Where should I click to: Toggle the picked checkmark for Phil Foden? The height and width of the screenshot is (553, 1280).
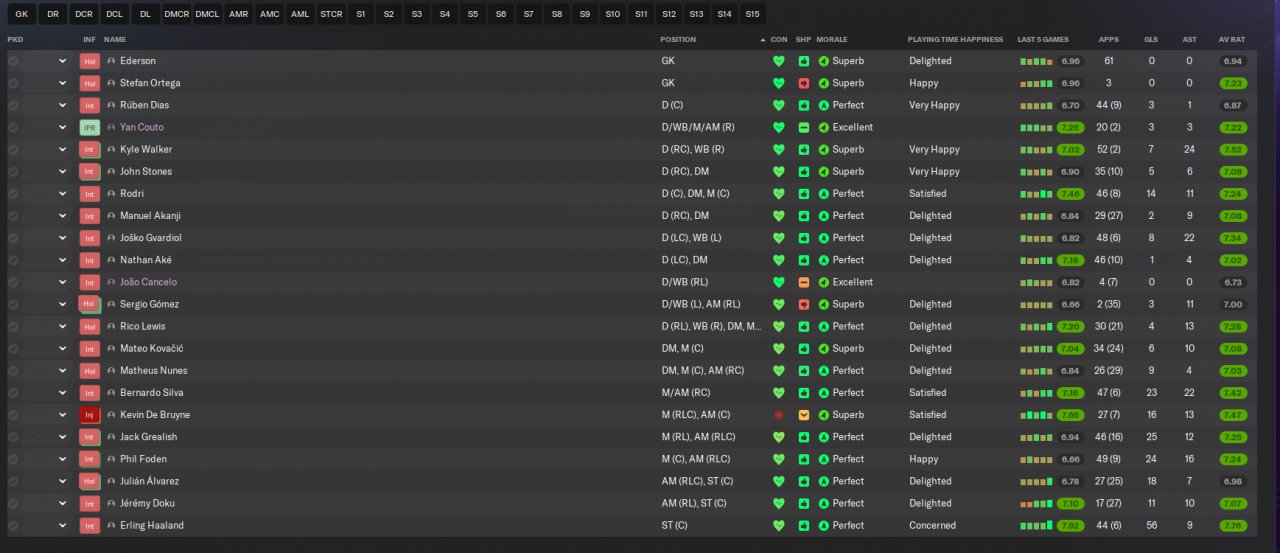point(13,459)
